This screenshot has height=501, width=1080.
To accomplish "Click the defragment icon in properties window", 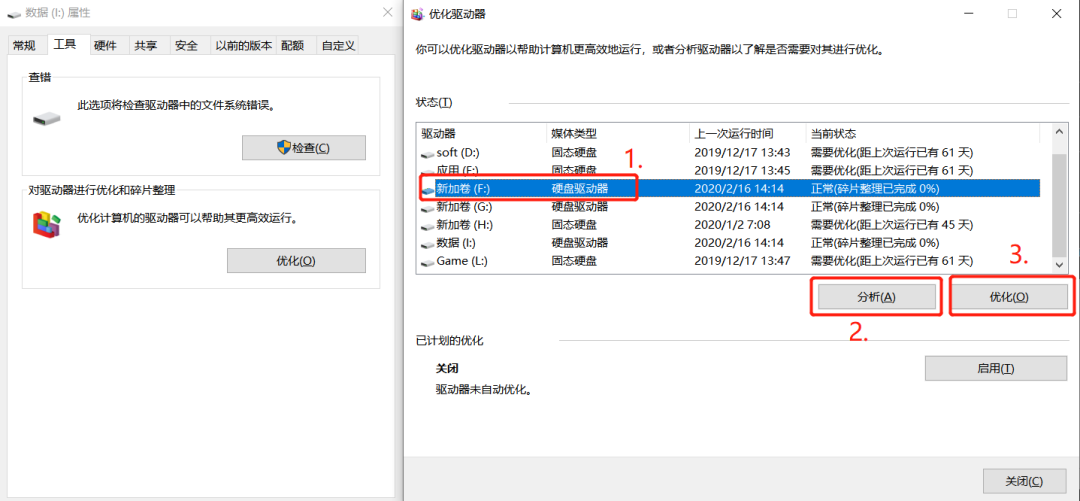I will click(47, 224).
